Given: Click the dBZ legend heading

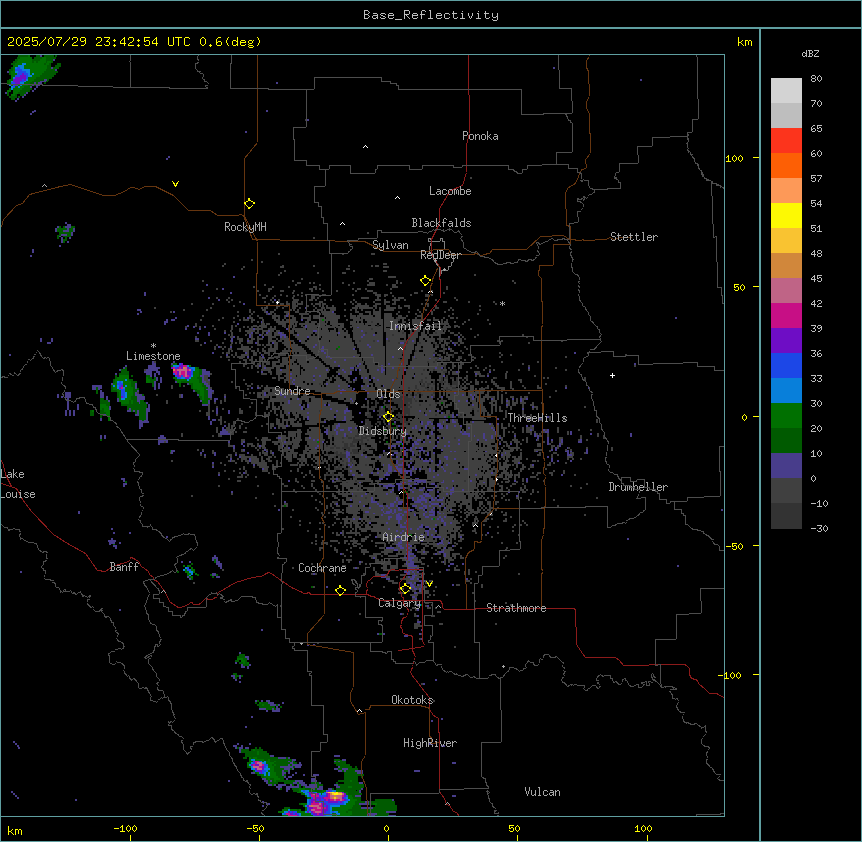Looking at the screenshot, I should point(810,53).
